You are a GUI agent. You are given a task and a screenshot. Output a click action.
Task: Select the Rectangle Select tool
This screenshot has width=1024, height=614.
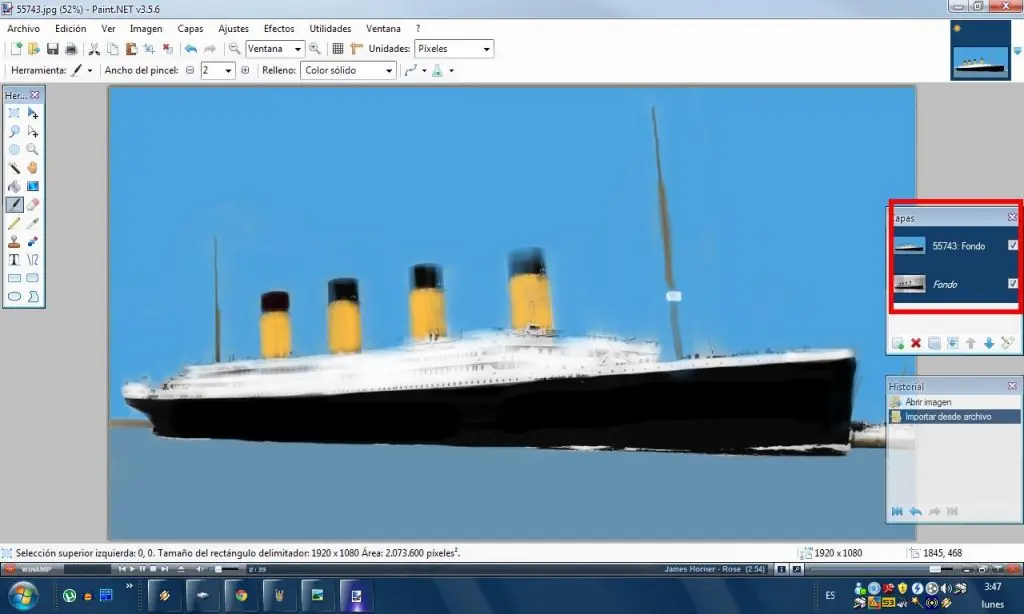pos(14,114)
